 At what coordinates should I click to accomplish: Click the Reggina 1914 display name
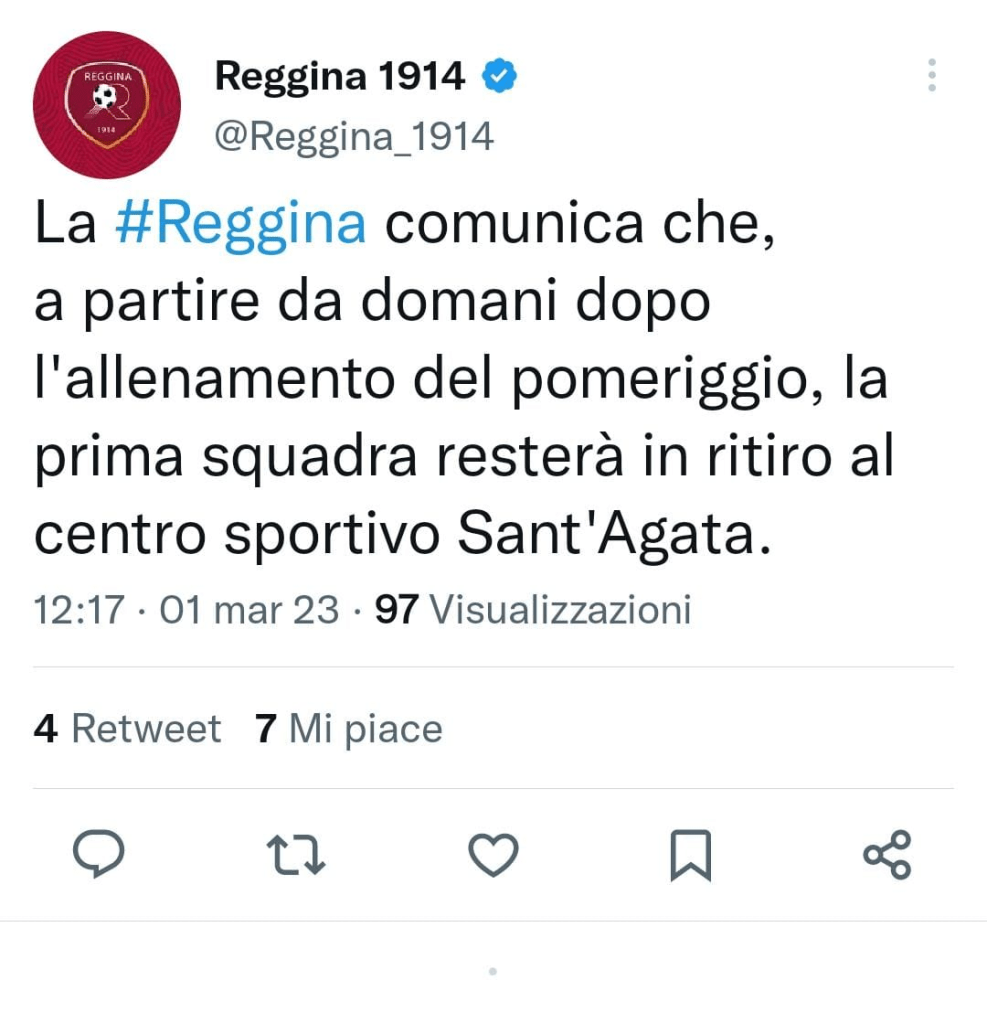coord(340,76)
